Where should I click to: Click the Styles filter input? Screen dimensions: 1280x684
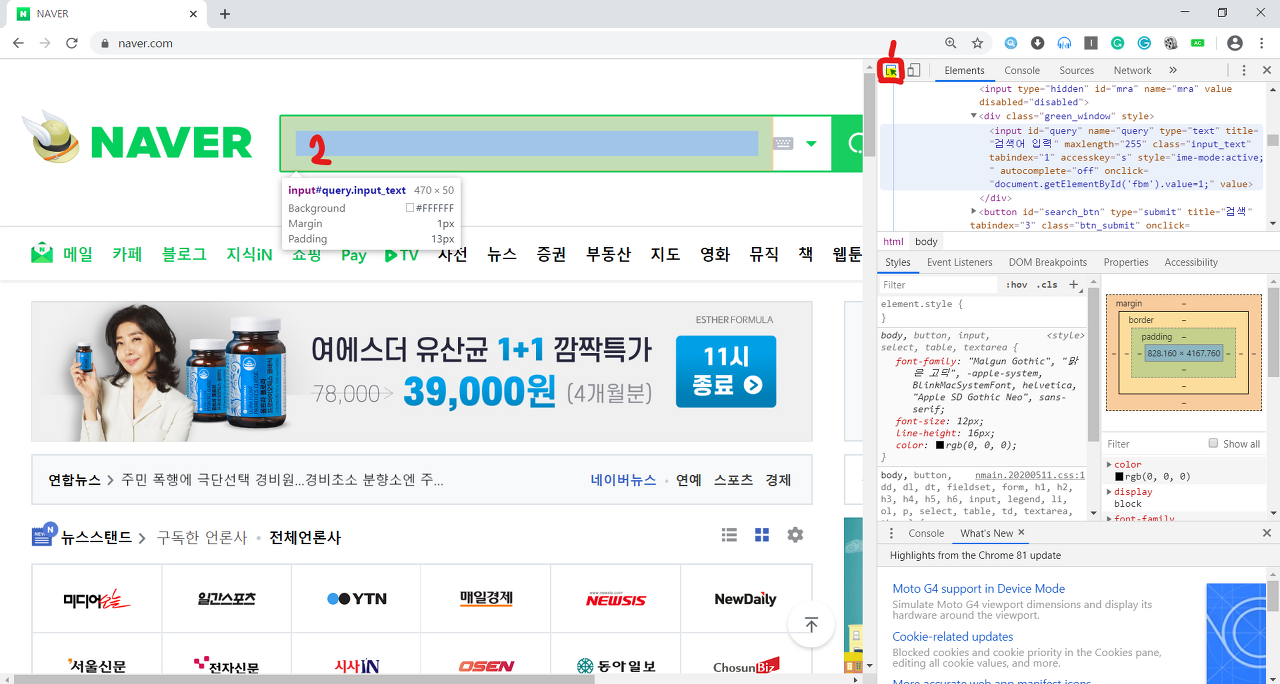[x=939, y=285]
